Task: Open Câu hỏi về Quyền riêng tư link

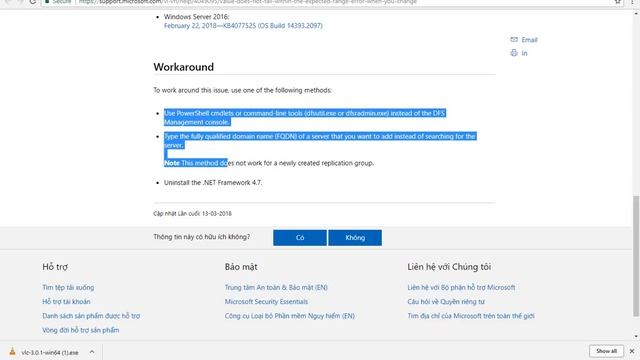Action: pos(446,302)
